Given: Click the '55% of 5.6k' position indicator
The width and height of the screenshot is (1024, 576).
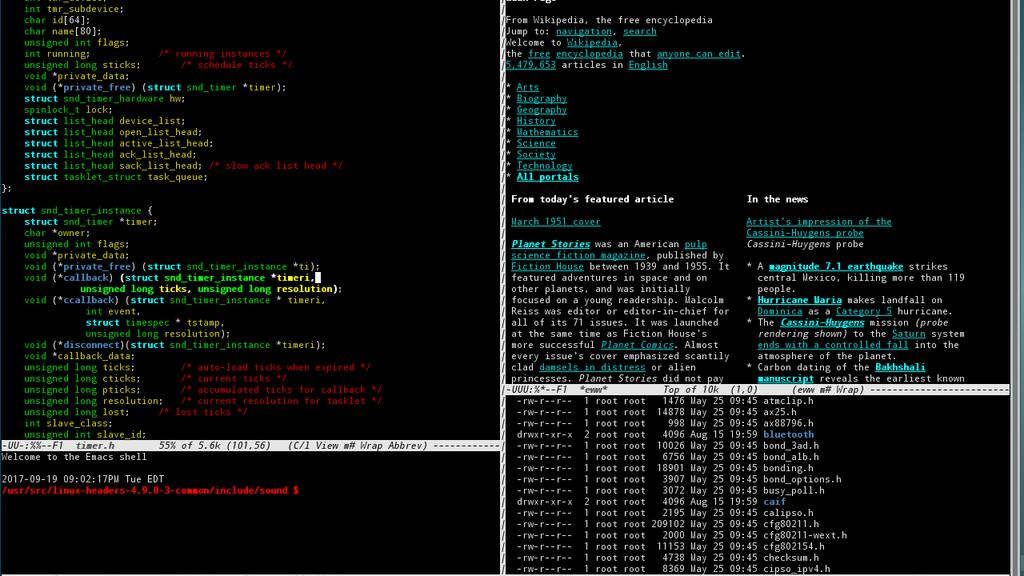Looking at the screenshot, I should click(x=189, y=445).
